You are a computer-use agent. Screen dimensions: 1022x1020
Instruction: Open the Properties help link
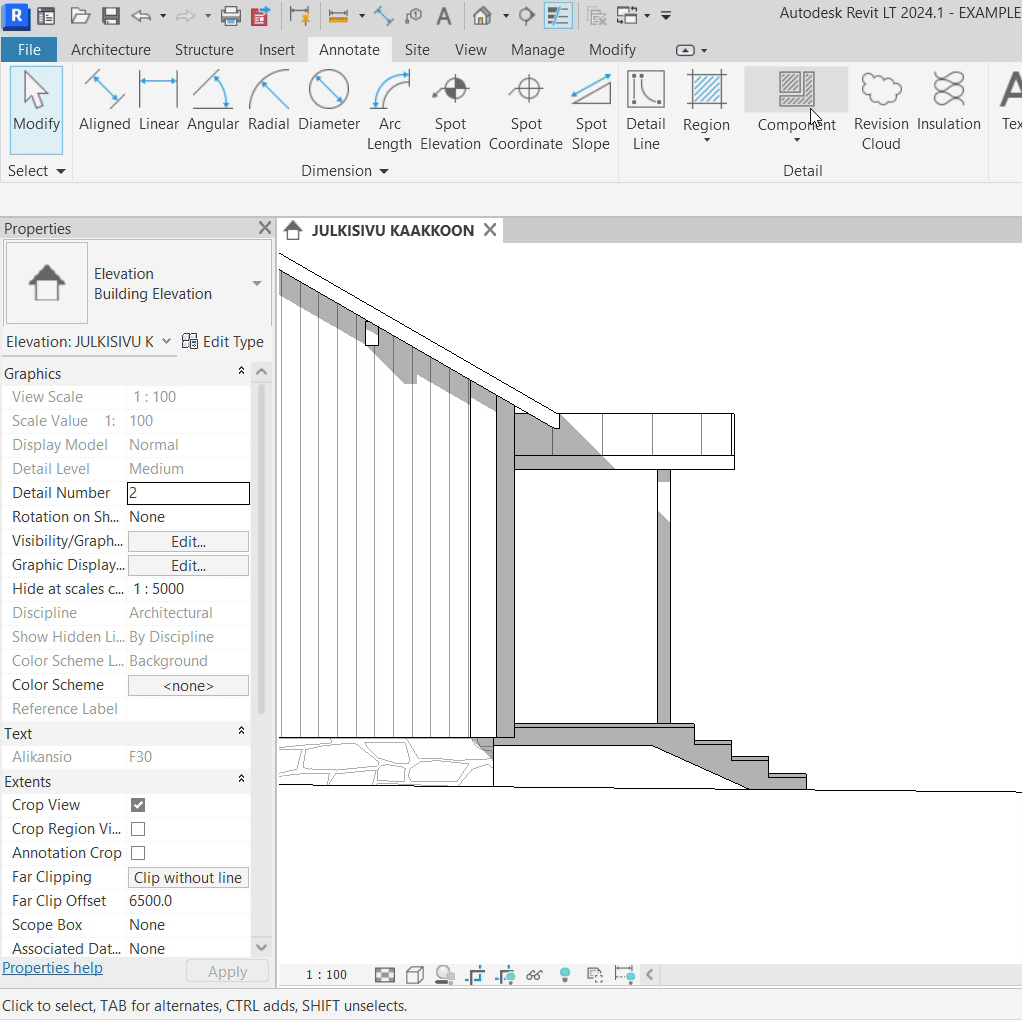tap(52, 968)
